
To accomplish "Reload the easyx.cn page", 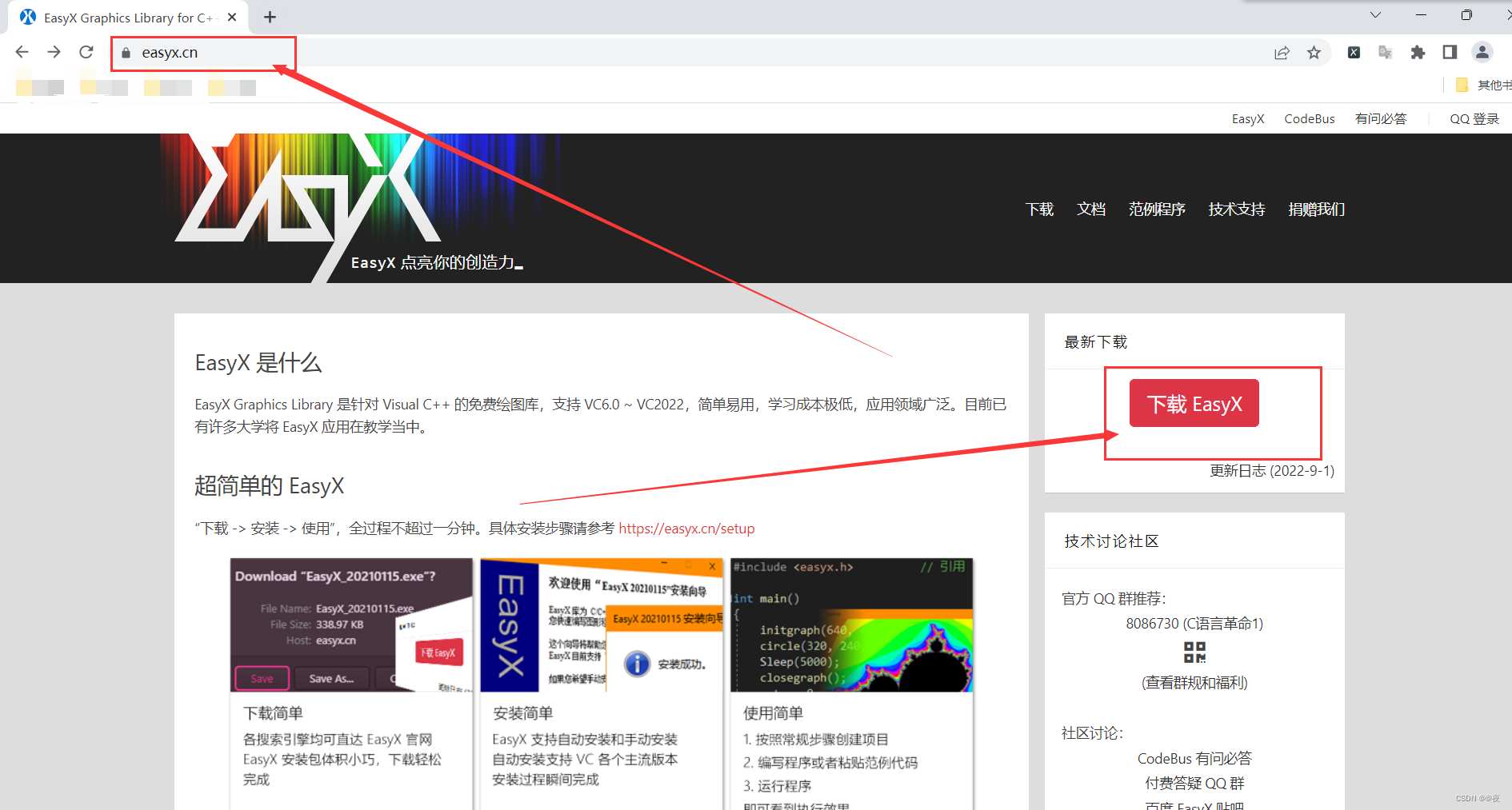I will pos(86,52).
